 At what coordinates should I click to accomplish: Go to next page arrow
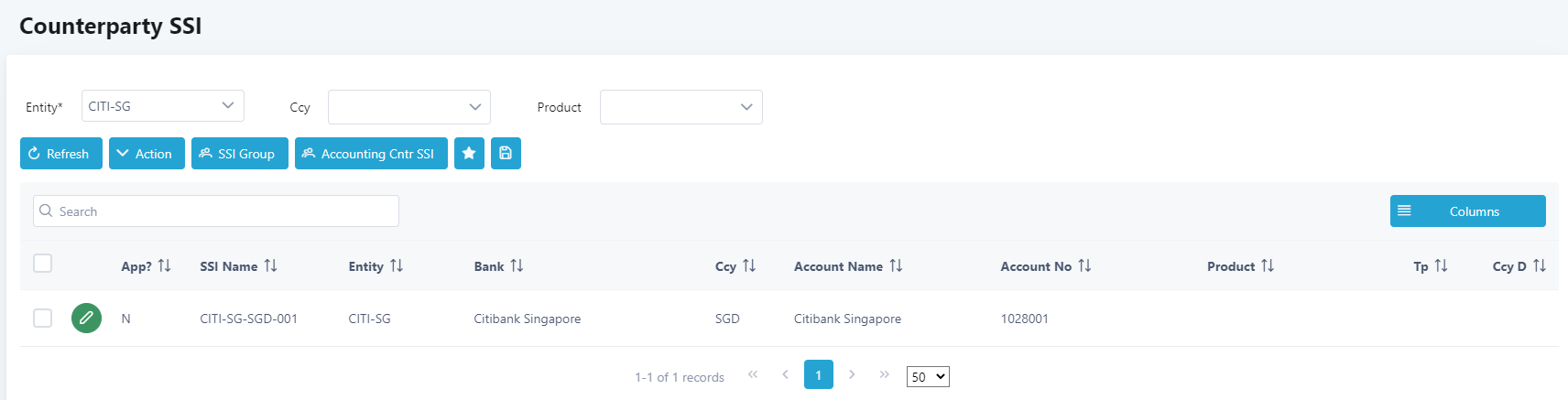click(x=852, y=375)
